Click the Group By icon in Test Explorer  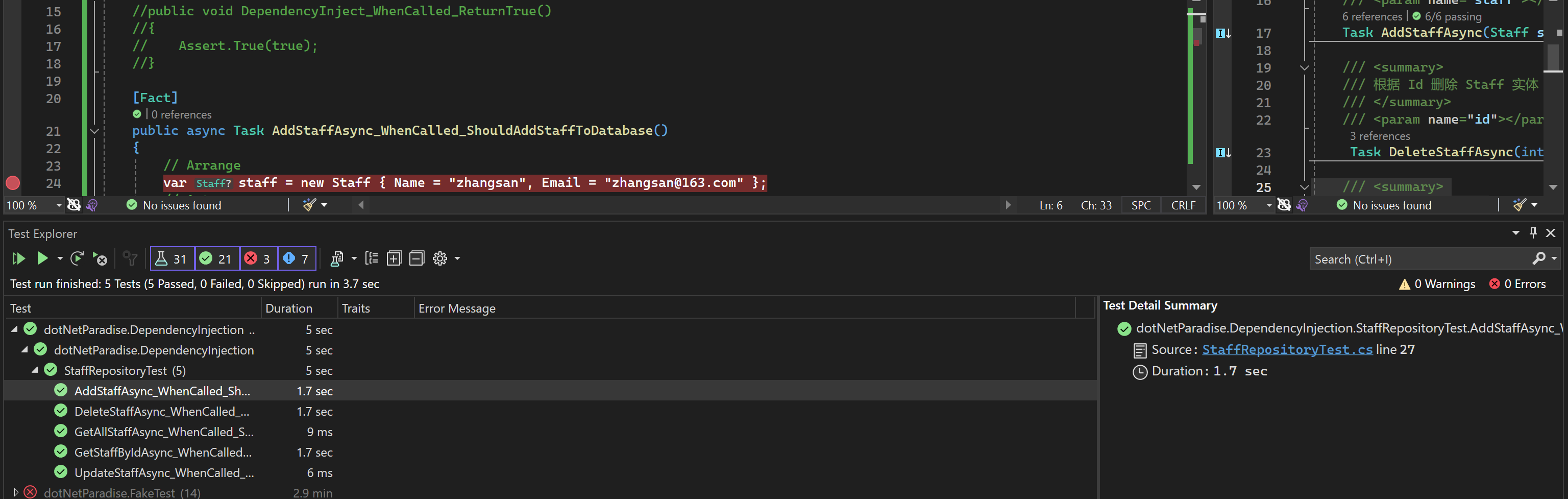371,258
